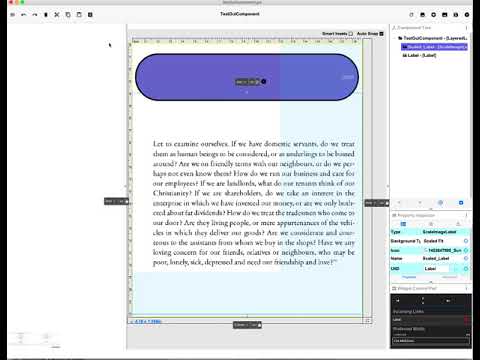Screen dimensions: 480x360
Task: Click the right icon in the Widget Control Pad
Action: click(x=448, y=301)
